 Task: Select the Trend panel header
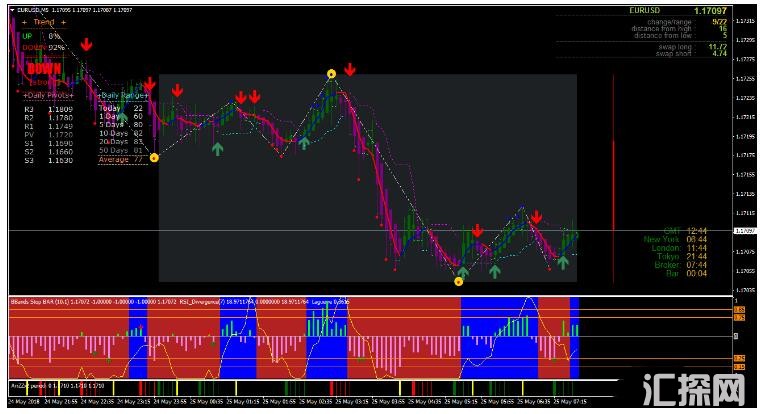pos(44,22)
